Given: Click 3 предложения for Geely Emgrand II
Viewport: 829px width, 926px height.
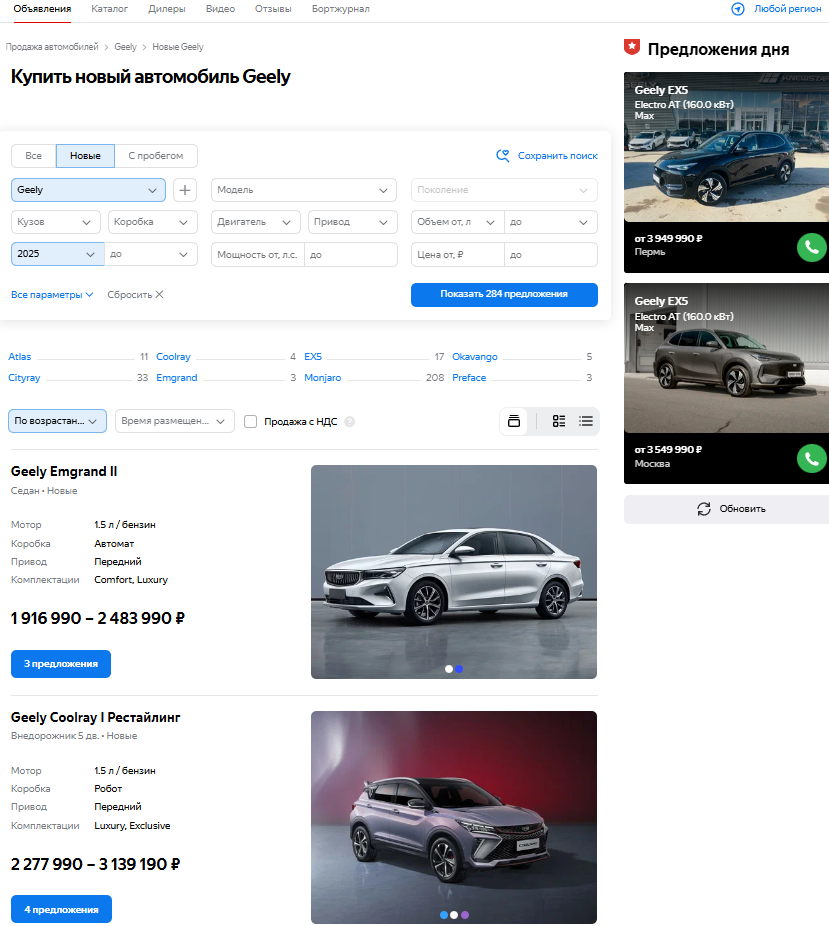Looking at the screenshot, I should 61,664.
